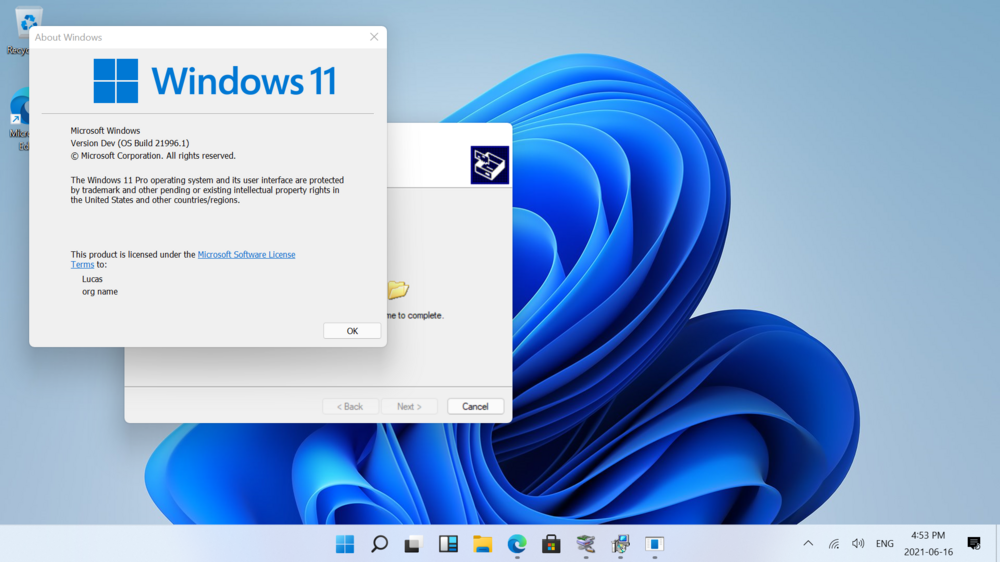Open Microsoft Software License Terms link

tap(183, 259)
